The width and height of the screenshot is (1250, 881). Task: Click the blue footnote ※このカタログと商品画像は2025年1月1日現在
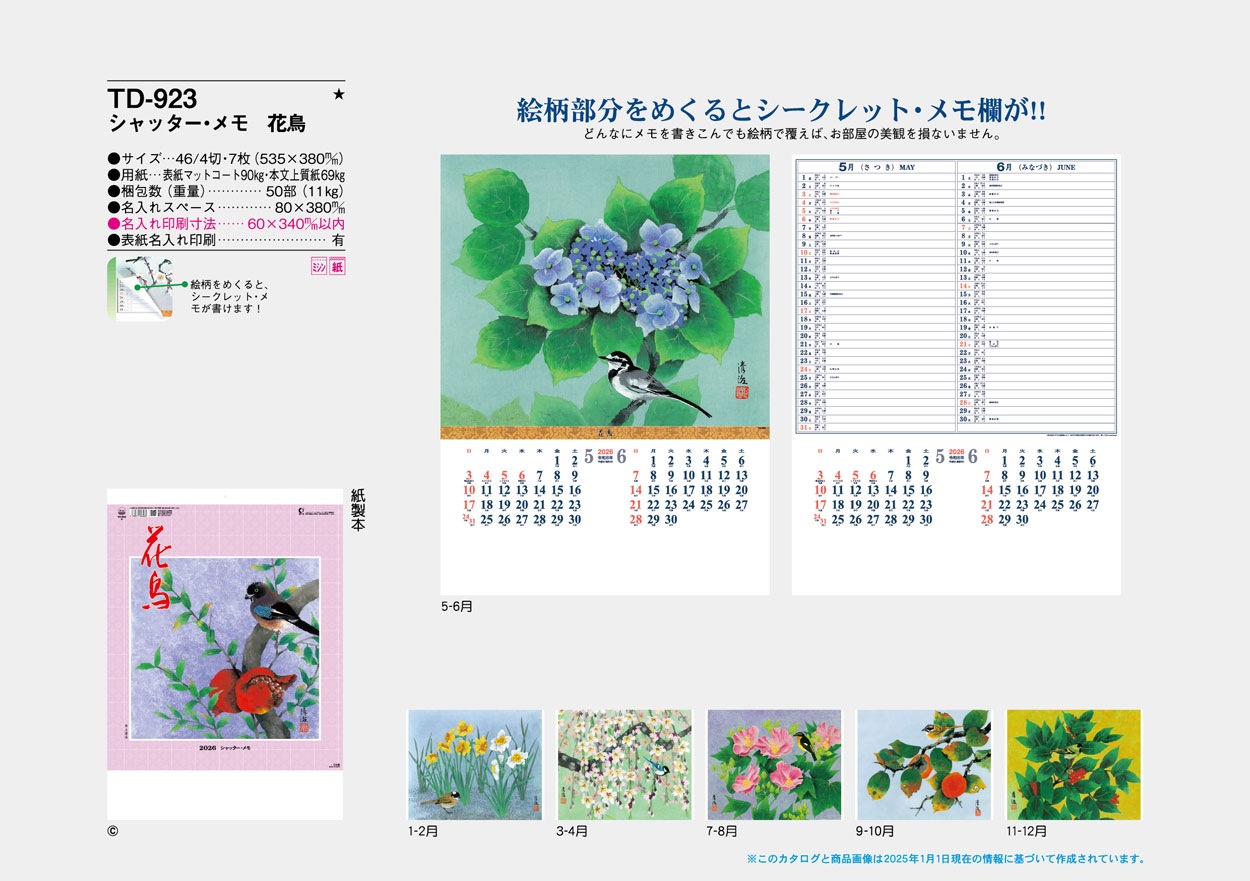coord(946,859)
